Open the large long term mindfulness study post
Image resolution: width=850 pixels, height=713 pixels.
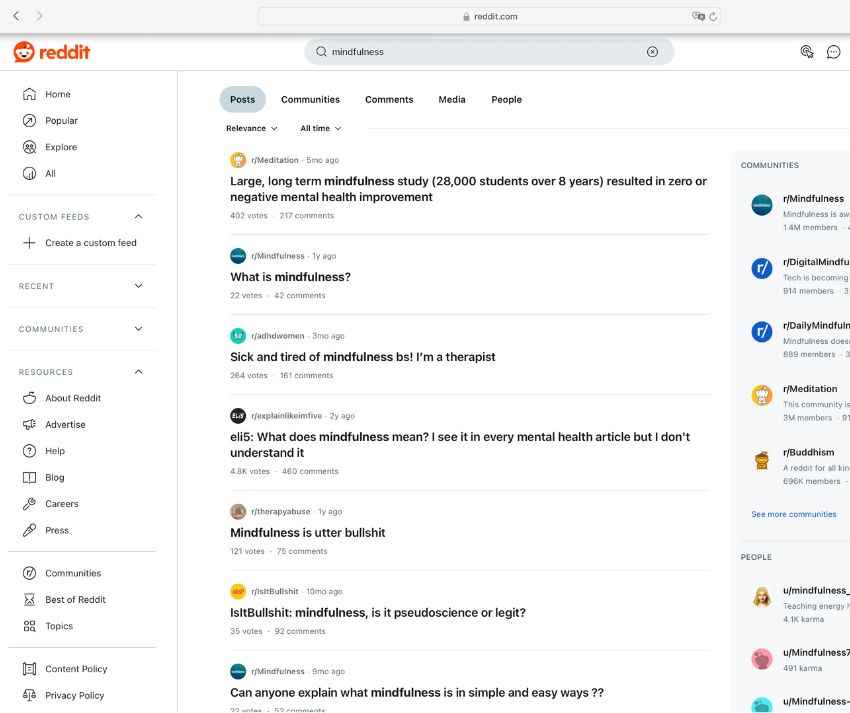[468, 189]
